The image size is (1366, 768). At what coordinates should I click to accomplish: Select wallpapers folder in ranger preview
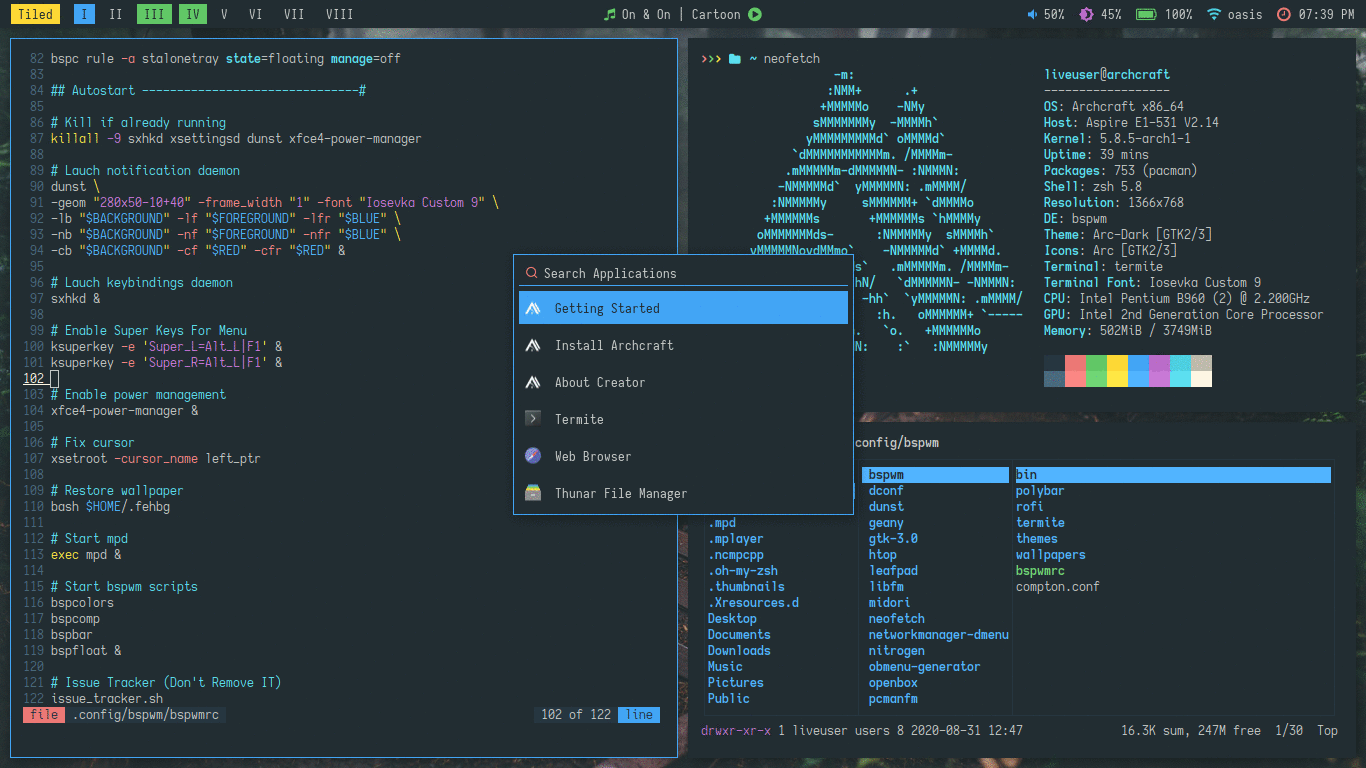coord(1051,555)
